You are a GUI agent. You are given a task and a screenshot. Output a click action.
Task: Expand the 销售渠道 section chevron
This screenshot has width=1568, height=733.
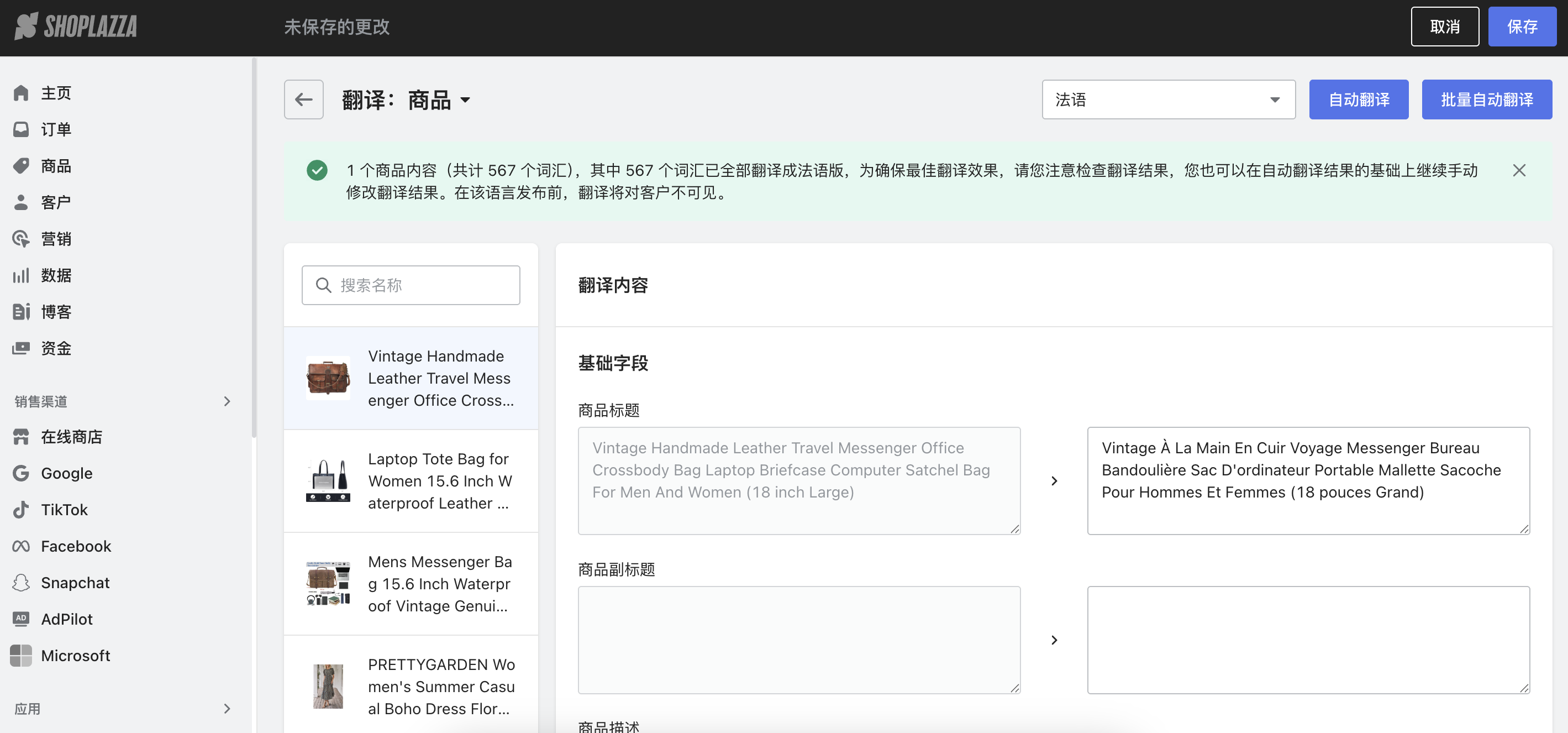point(227,401)
